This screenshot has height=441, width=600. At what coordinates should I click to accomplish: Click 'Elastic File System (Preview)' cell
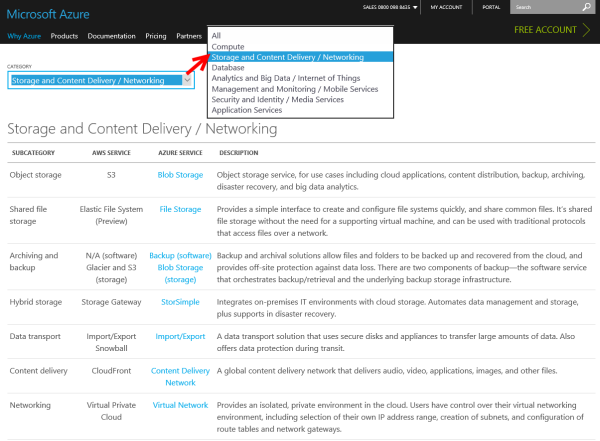tap(111, 215)
